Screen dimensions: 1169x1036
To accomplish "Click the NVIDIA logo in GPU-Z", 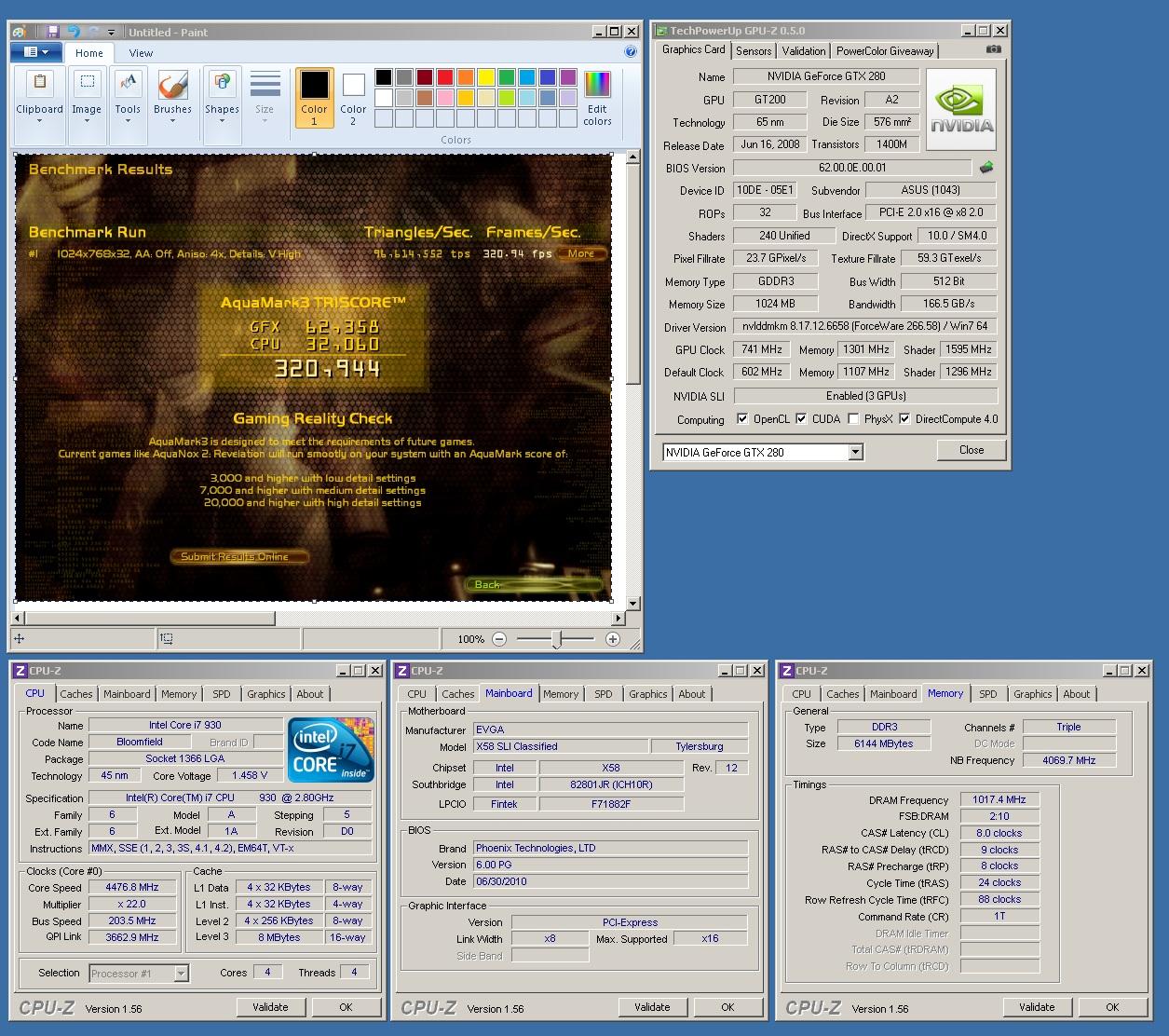I will point(961,109).
